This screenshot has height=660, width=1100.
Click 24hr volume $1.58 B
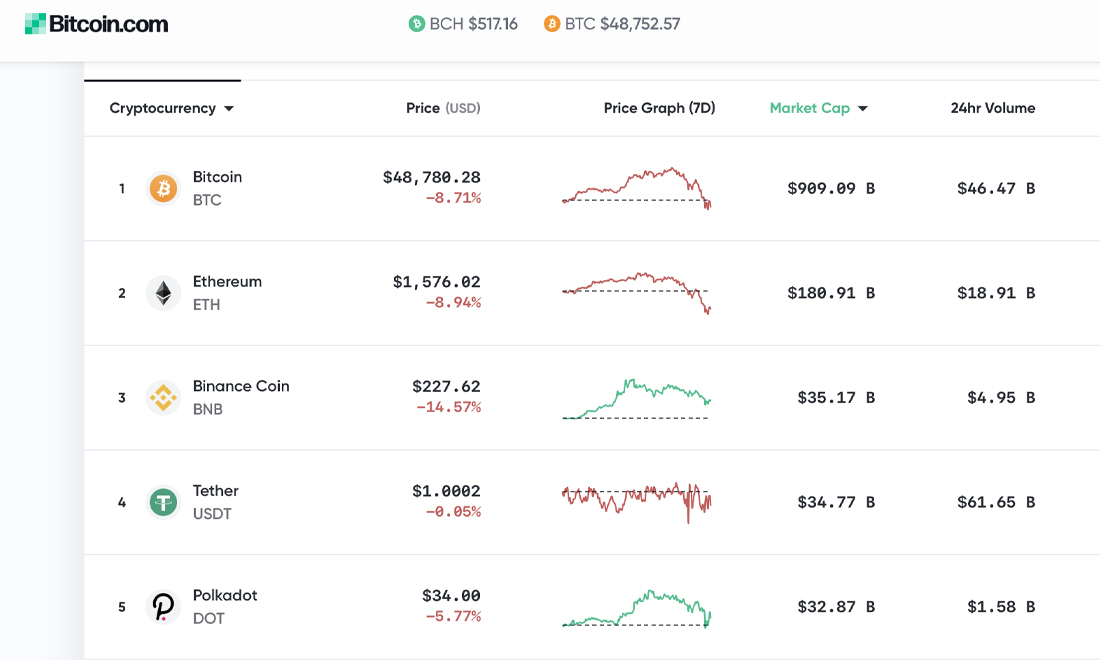1001,607
